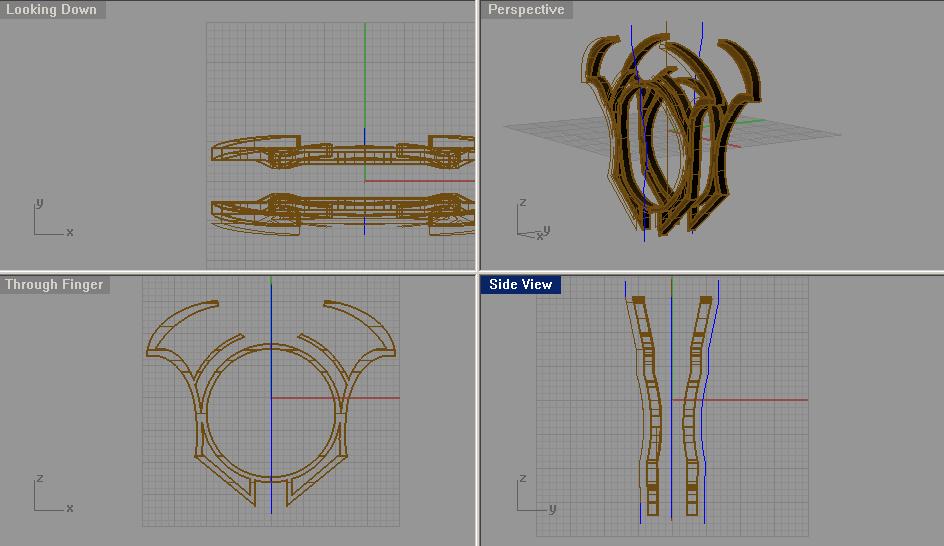Select the Looking Down viewport title
This screenshot has width=944, height=546.
(52, 10)
